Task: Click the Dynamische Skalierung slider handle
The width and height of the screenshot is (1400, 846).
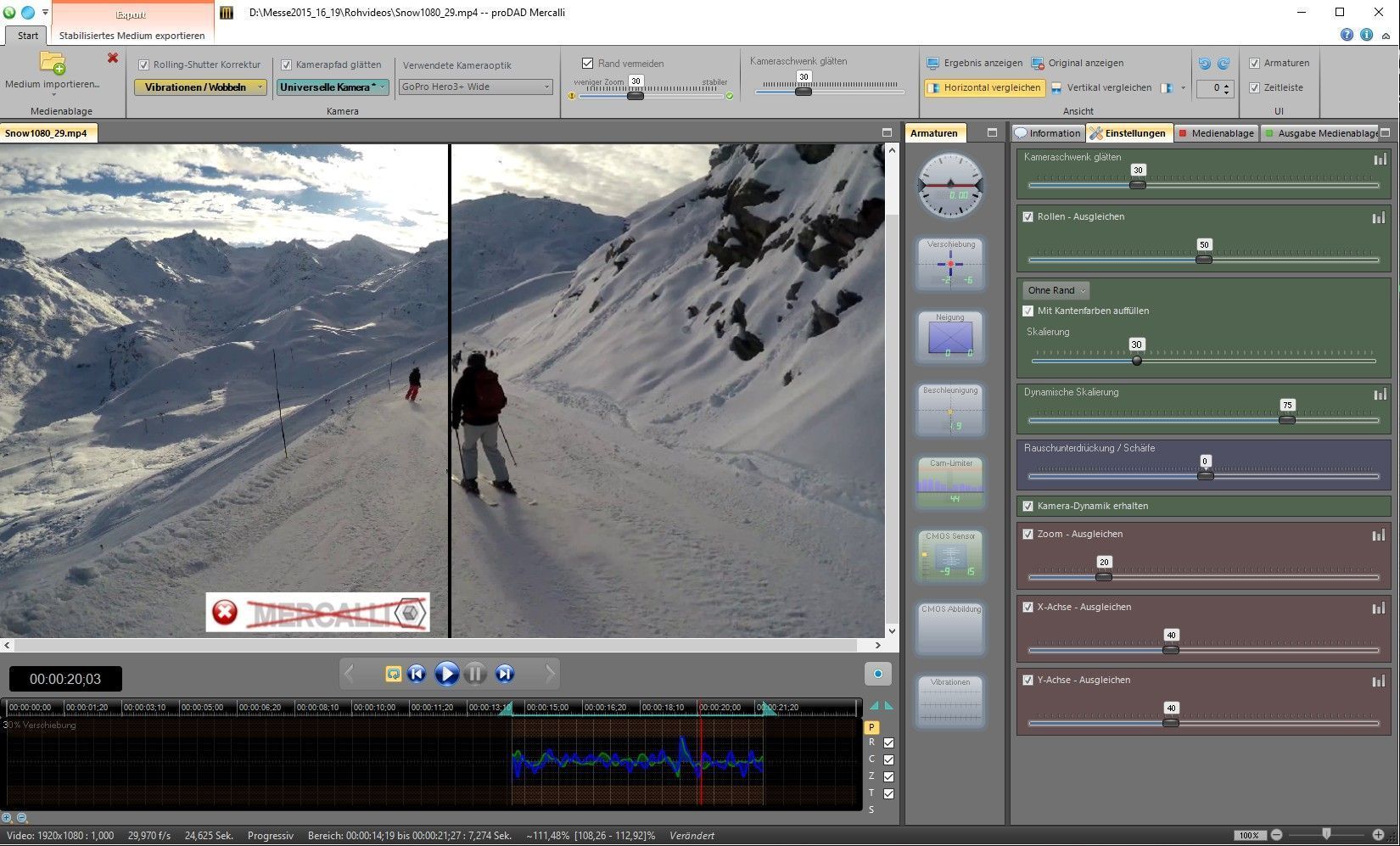Action: tap(1287, 419)
